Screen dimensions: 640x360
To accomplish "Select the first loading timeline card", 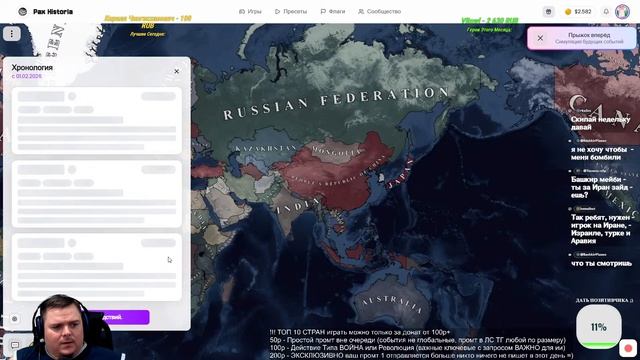I will click(x=97, y=121).
